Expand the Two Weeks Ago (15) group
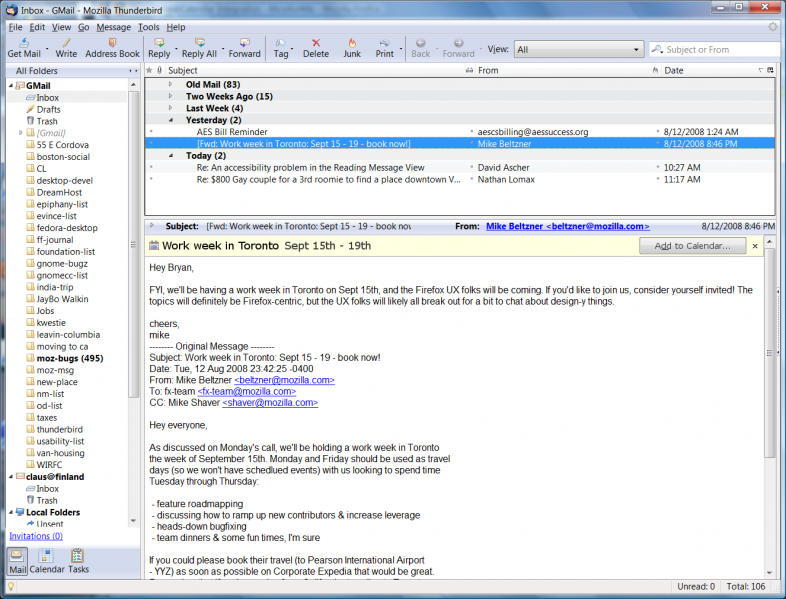786x599 pixels. point(170,96)
